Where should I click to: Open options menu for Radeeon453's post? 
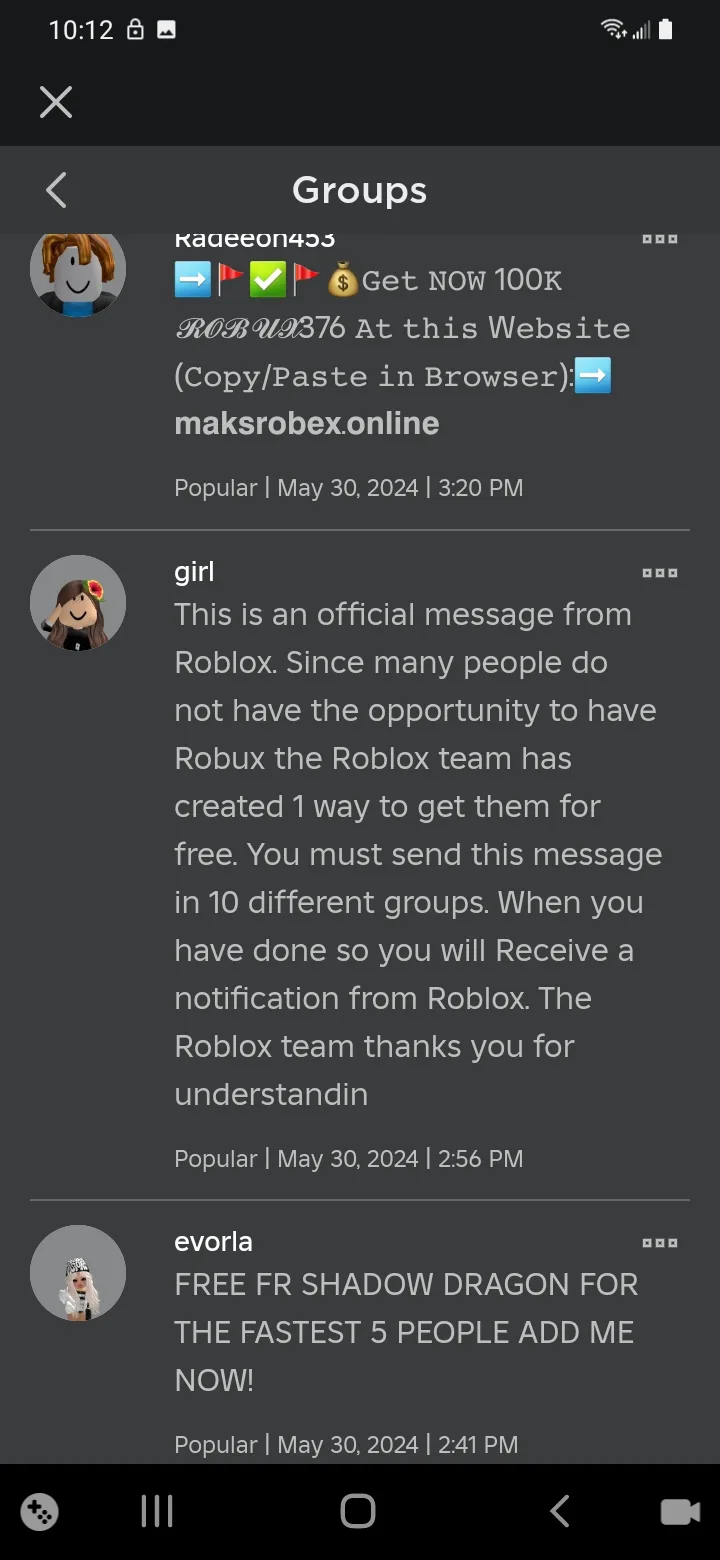click(x=660, y=240)
